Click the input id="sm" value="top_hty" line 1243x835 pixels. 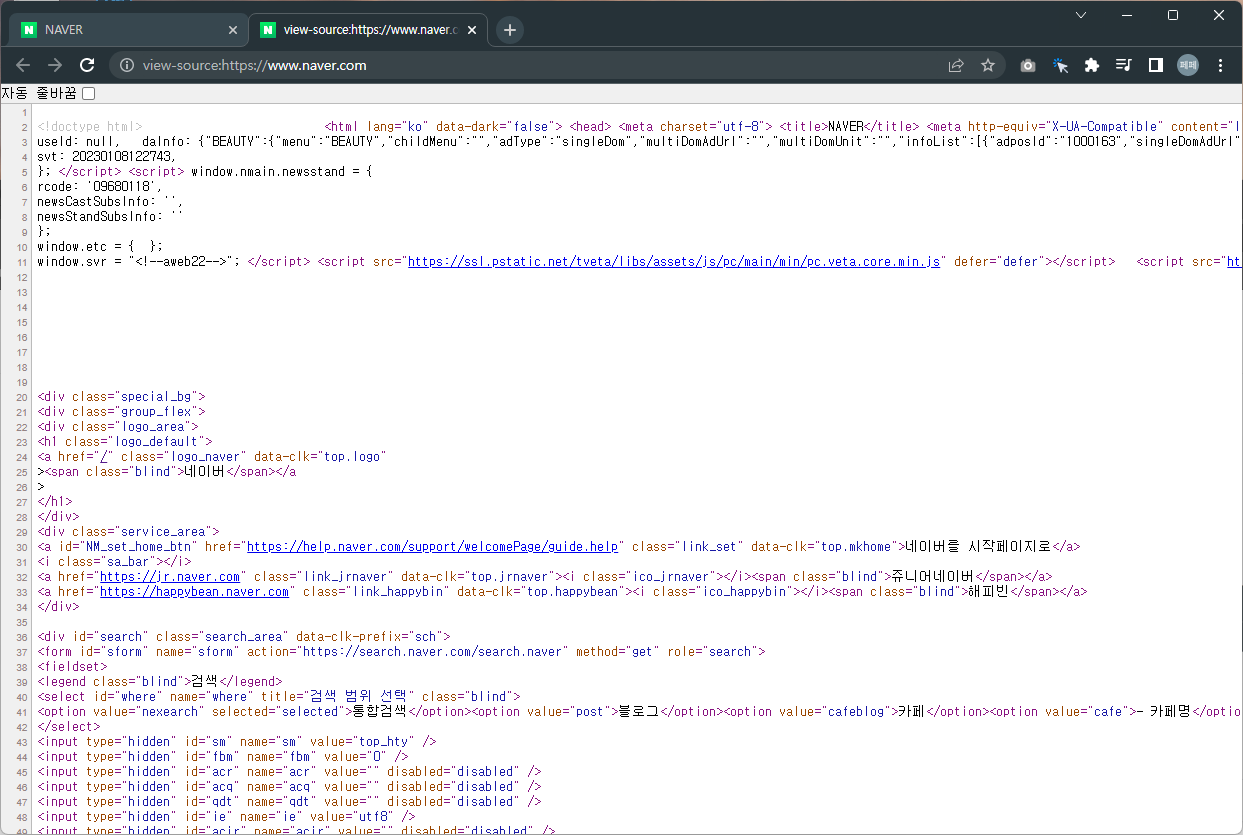pos(237,742)
